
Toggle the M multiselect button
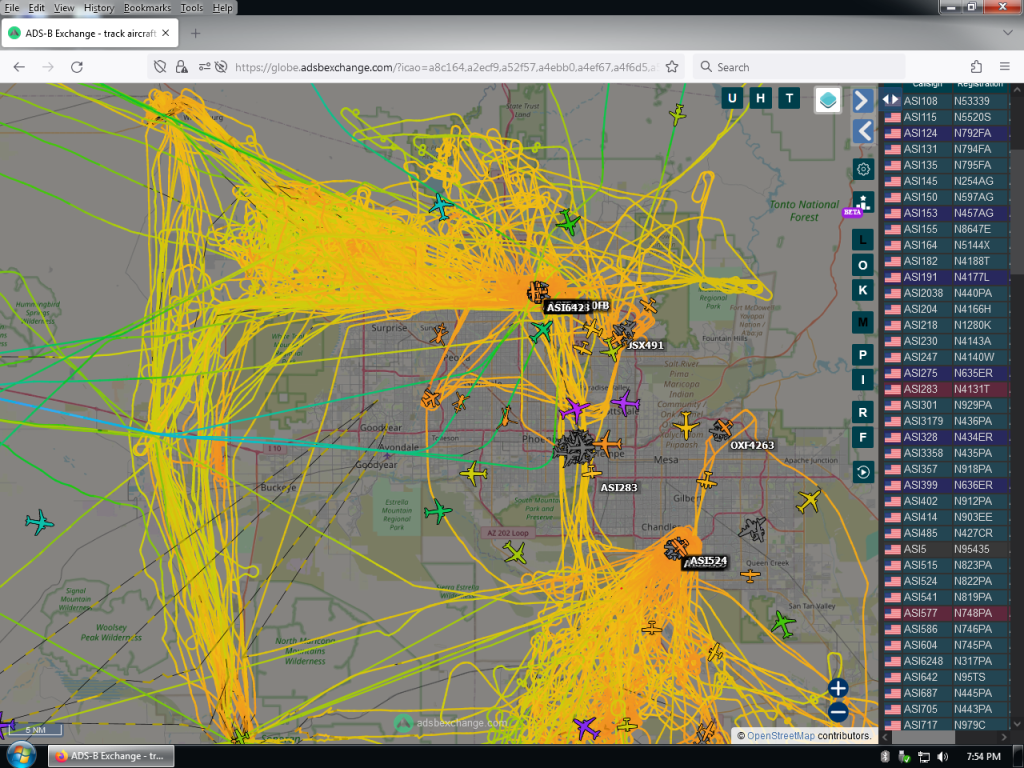coord(863,322)
